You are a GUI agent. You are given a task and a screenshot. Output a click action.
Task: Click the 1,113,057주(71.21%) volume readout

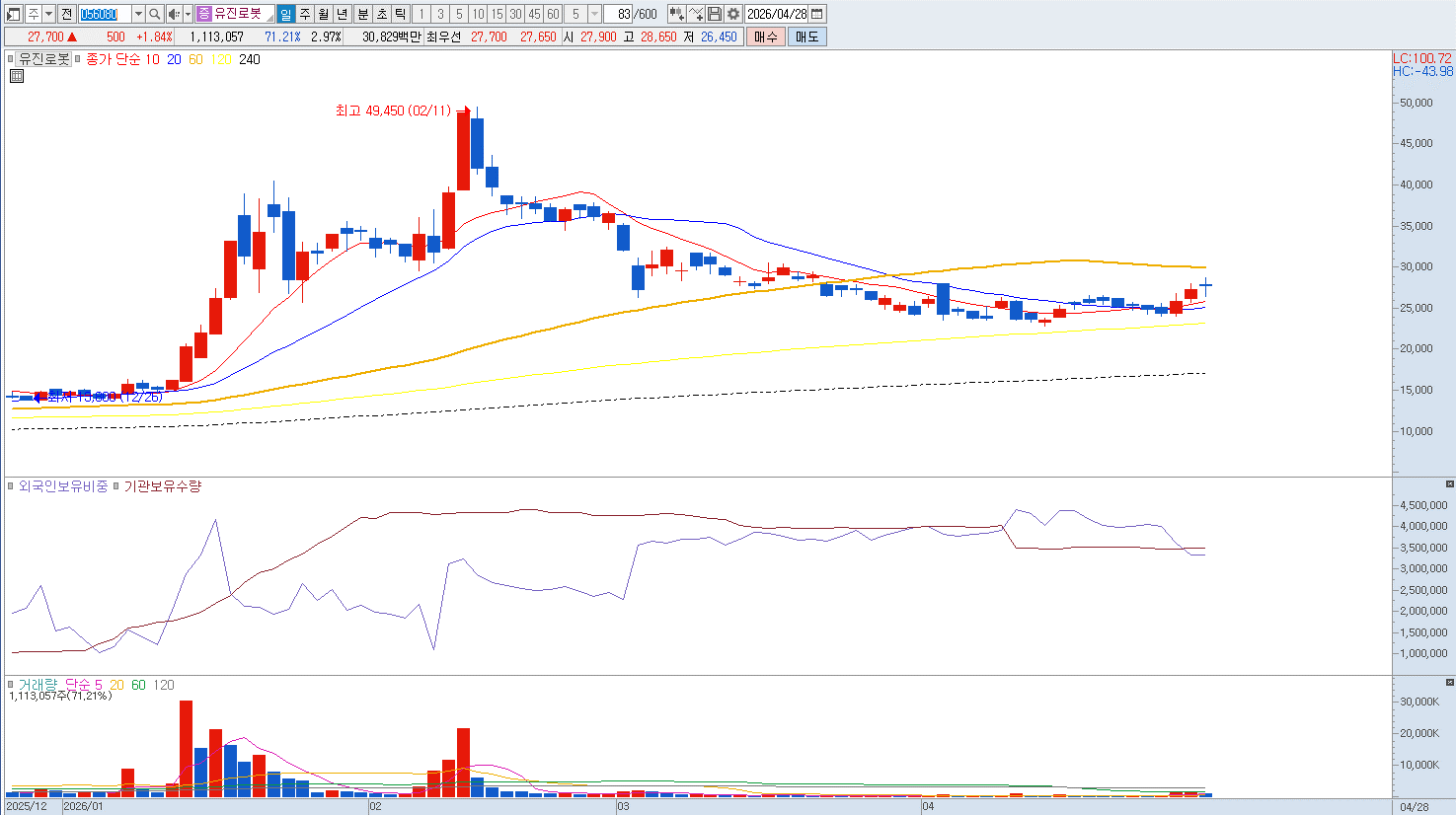click(60, 696)
